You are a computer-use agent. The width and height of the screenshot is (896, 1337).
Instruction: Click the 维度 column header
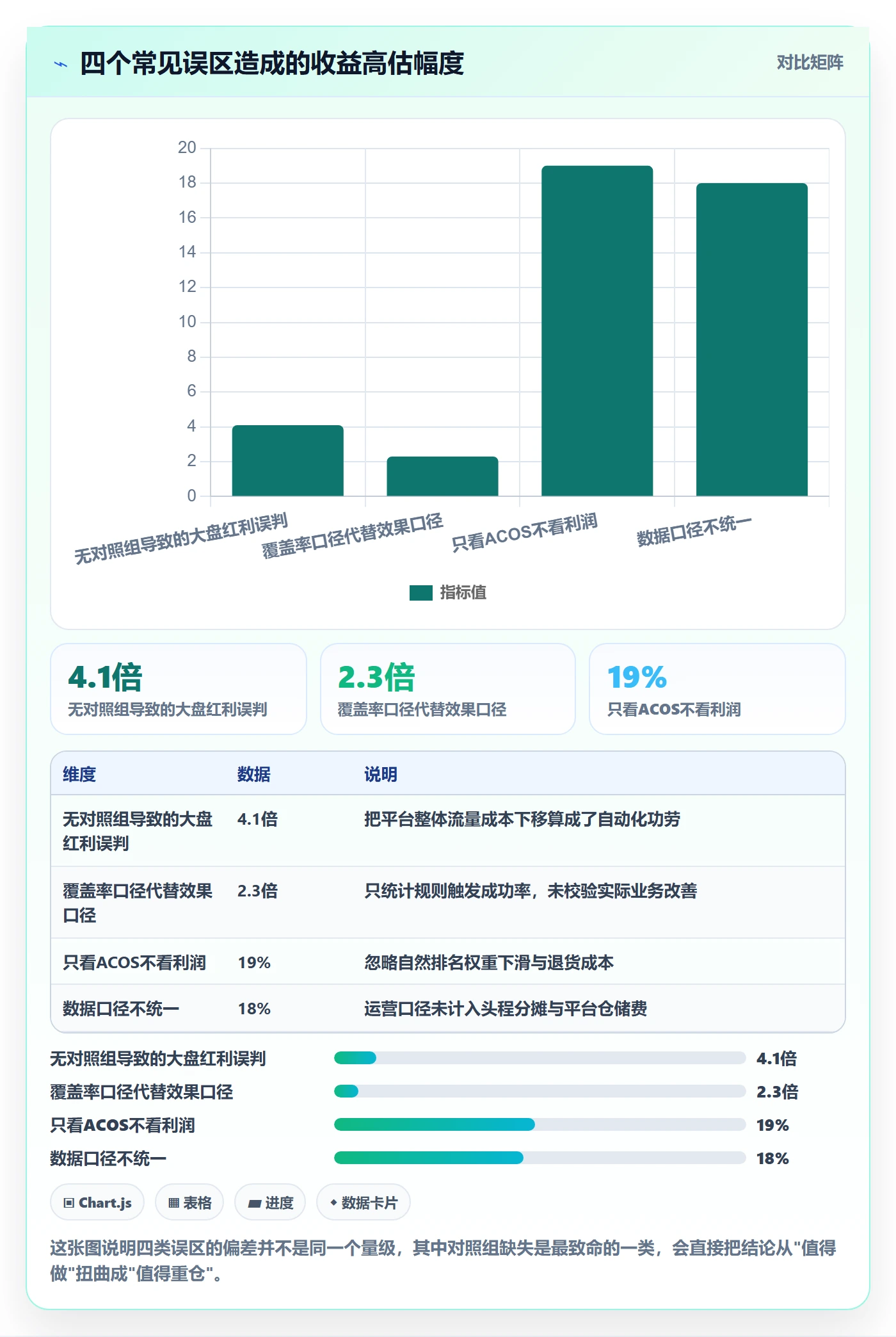pyautogui.click(x=79, y=774)
